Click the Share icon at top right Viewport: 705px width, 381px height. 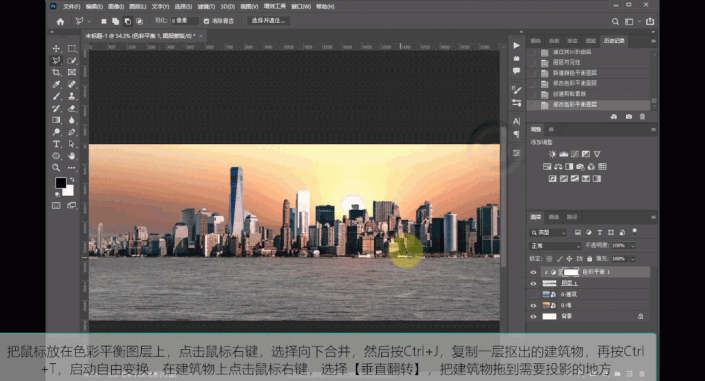[x=650, y=21]
